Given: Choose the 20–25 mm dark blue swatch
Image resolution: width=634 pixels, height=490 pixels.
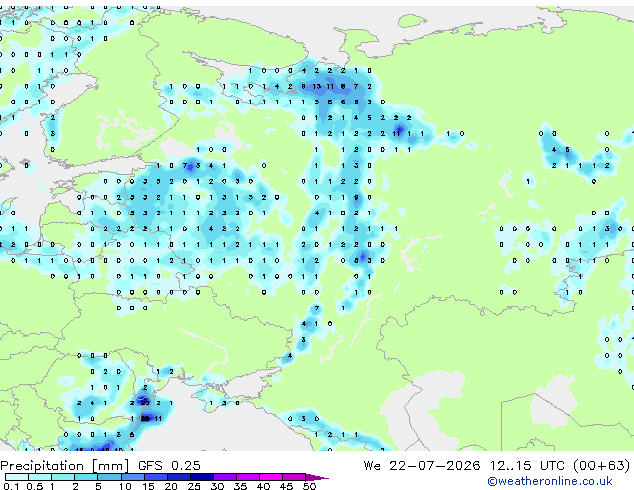Looking at the screenshot, I should coord(178,477).
